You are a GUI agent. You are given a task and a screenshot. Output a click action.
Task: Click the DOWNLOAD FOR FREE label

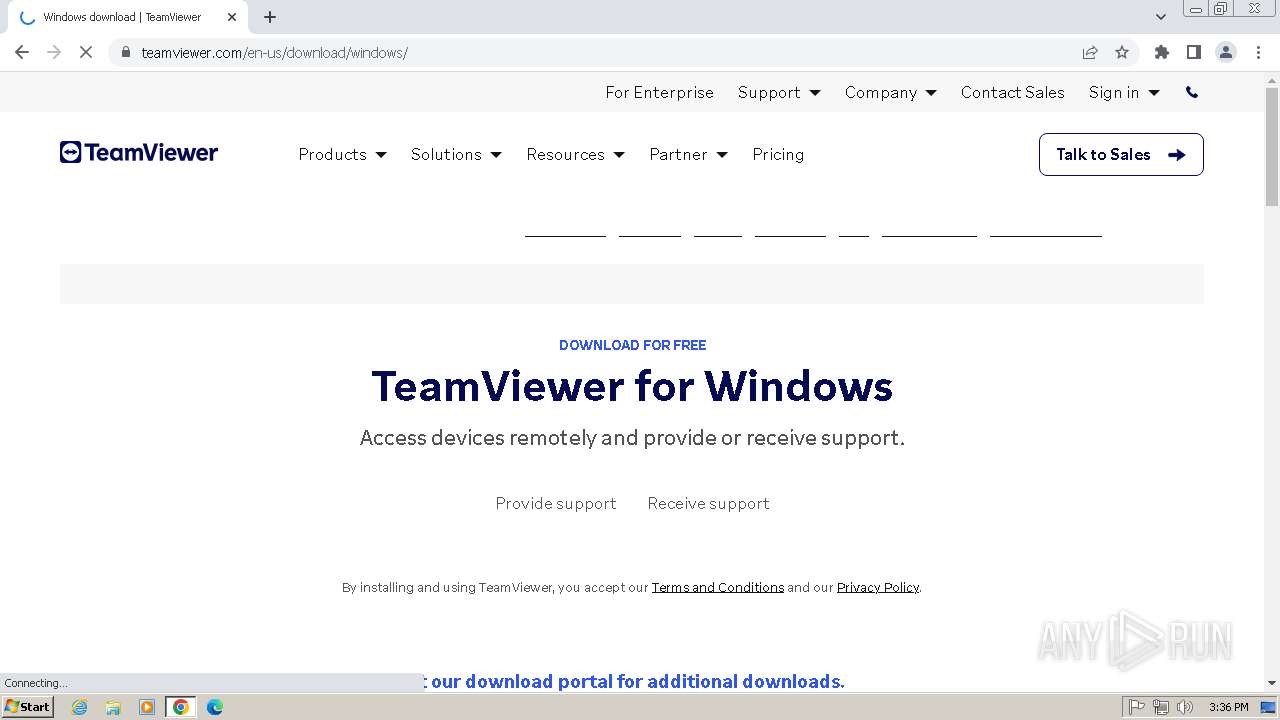point(632,345)
